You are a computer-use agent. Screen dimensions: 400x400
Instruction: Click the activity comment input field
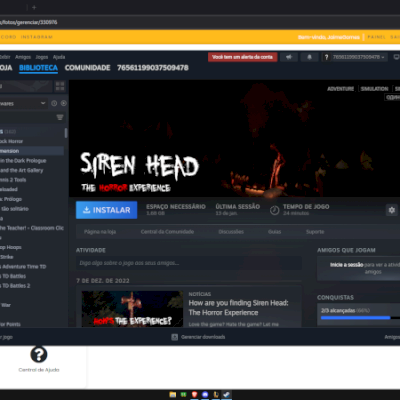click(189, 263)
